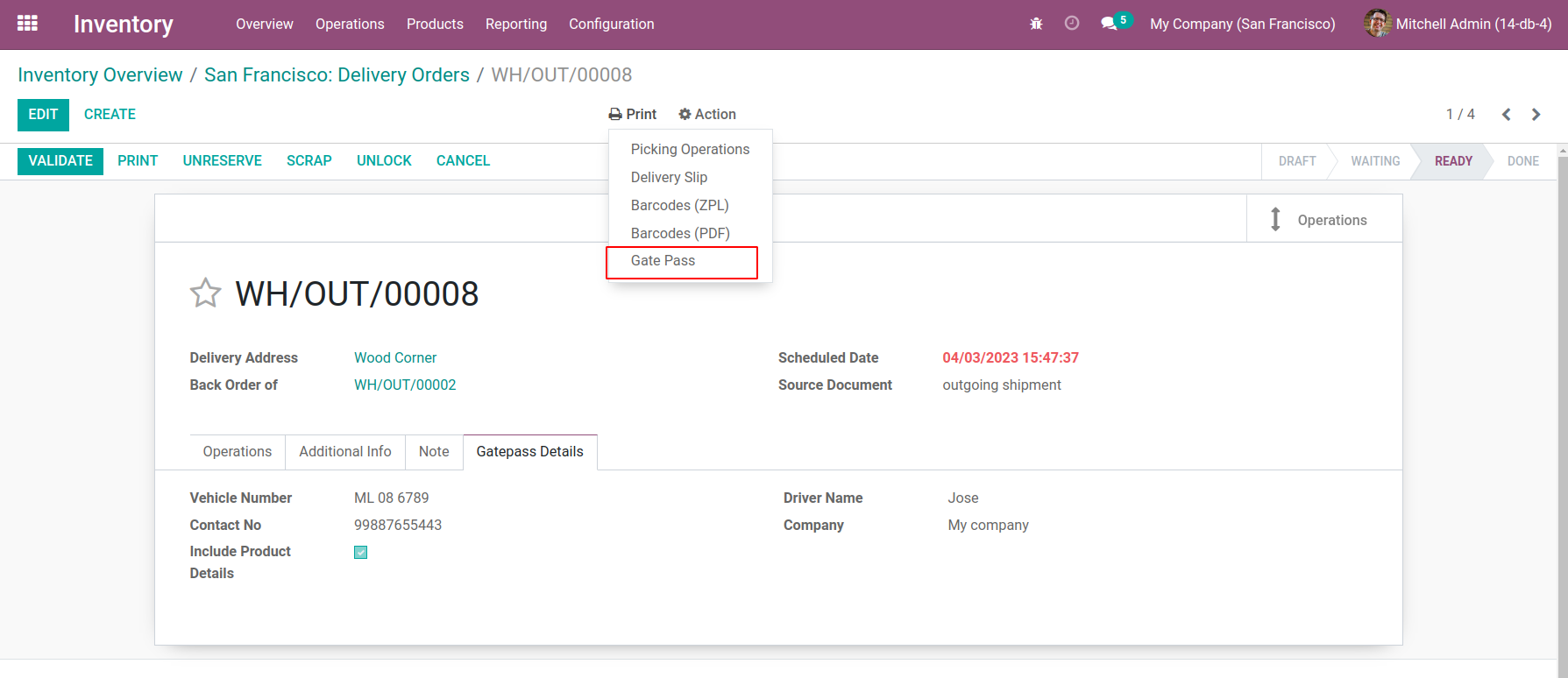Mark WH/OUT/00008 as favorite with star
The image size is (1568, 678).
pos(206,293)
